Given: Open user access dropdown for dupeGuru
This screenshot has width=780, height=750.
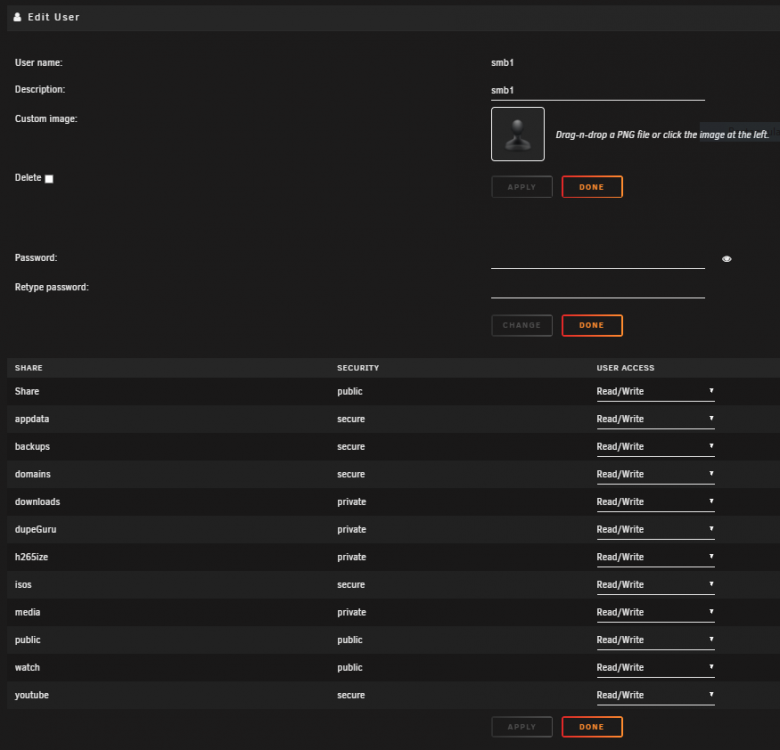Looking at the screenshot, I should pos(655,529).
